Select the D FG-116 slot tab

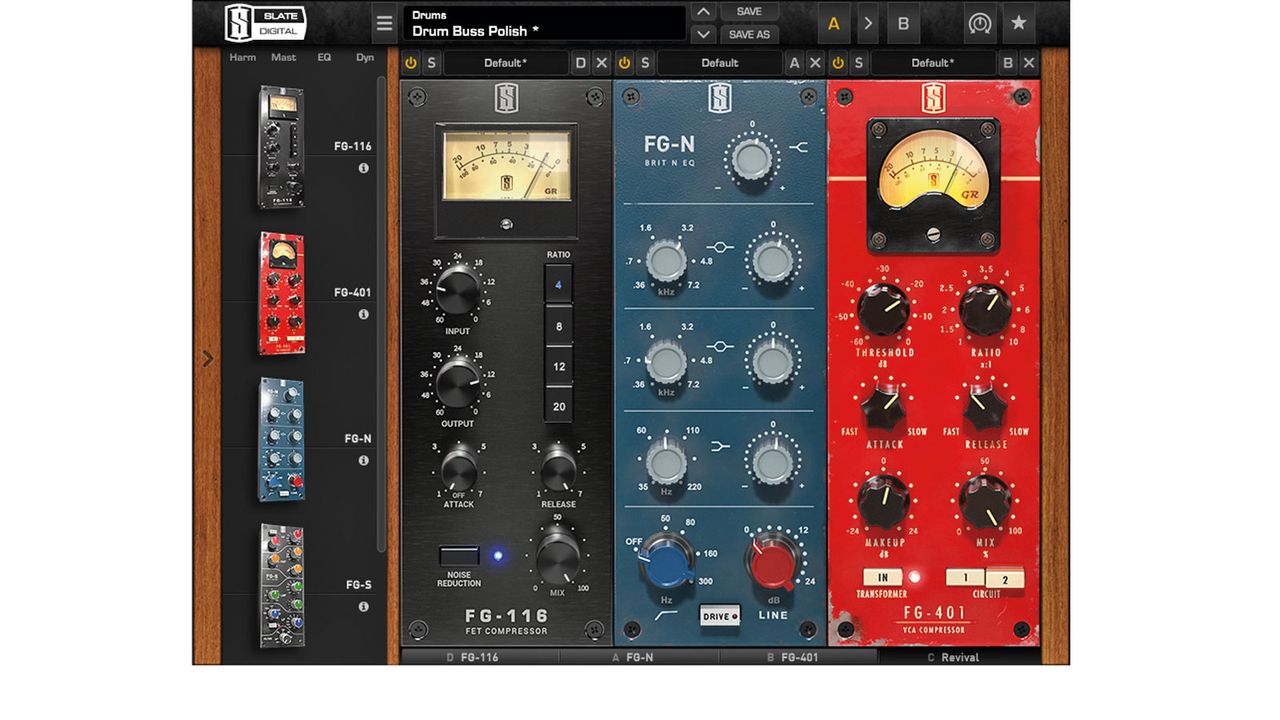(480, 657)
